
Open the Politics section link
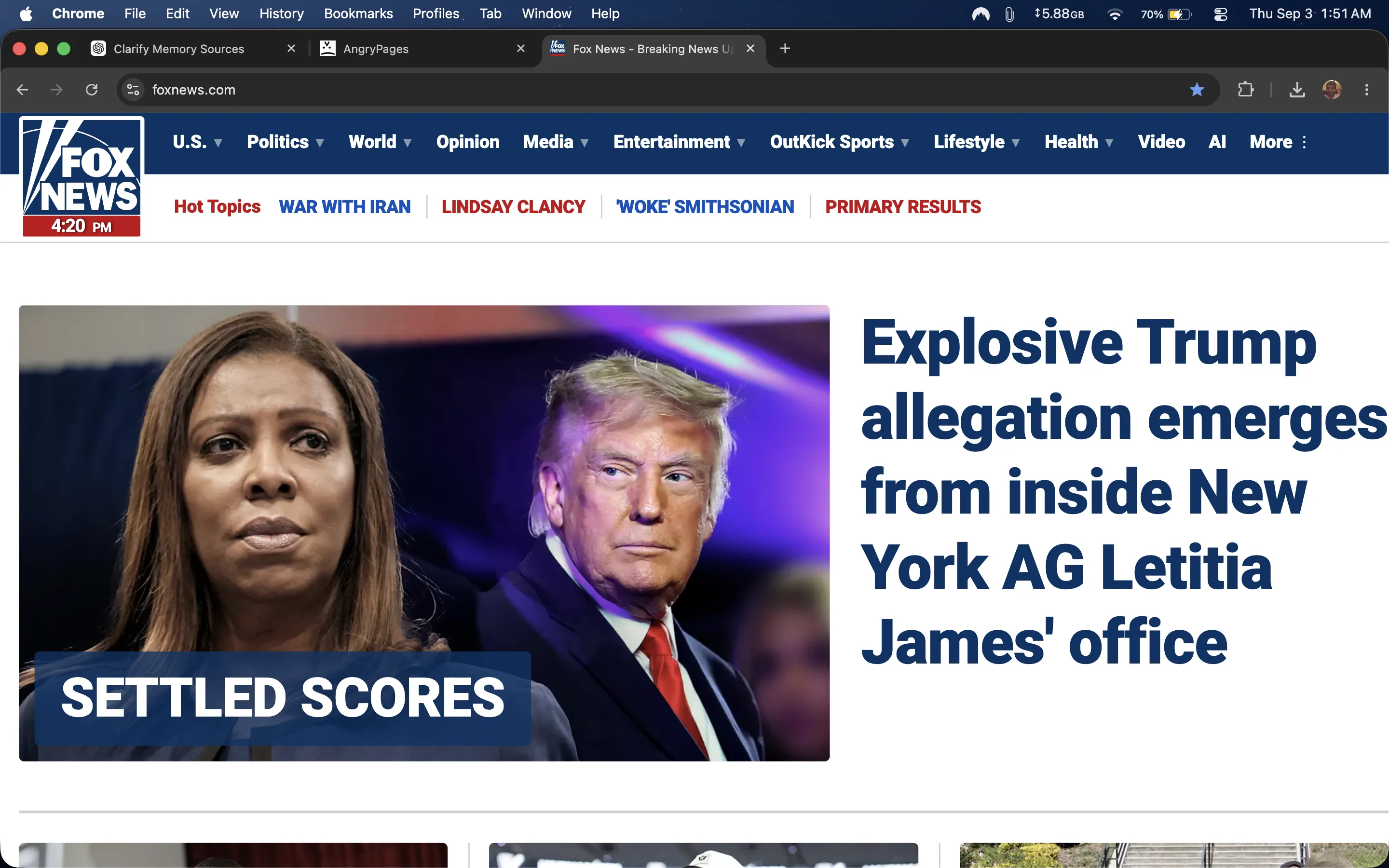click(x=278, y=142)
